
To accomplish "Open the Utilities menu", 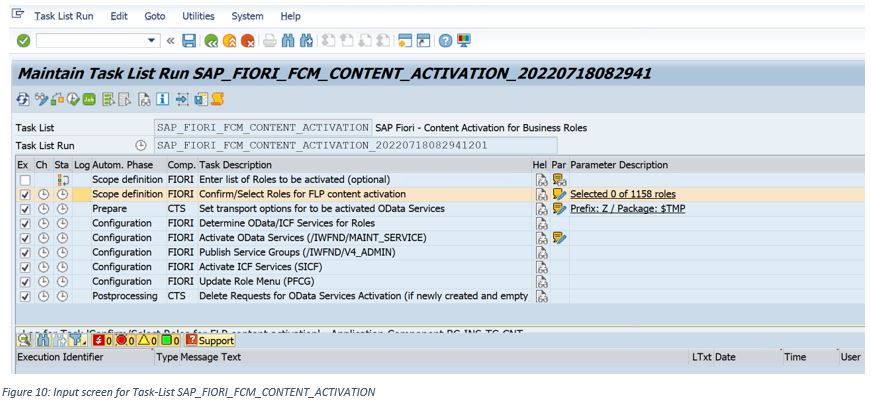I will point(198,16).
